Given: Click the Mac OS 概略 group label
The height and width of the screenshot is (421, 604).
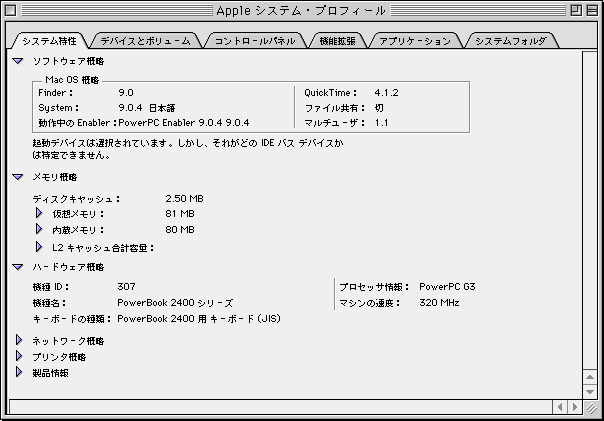Looking at the screenshot, I should tap(72, 80).
